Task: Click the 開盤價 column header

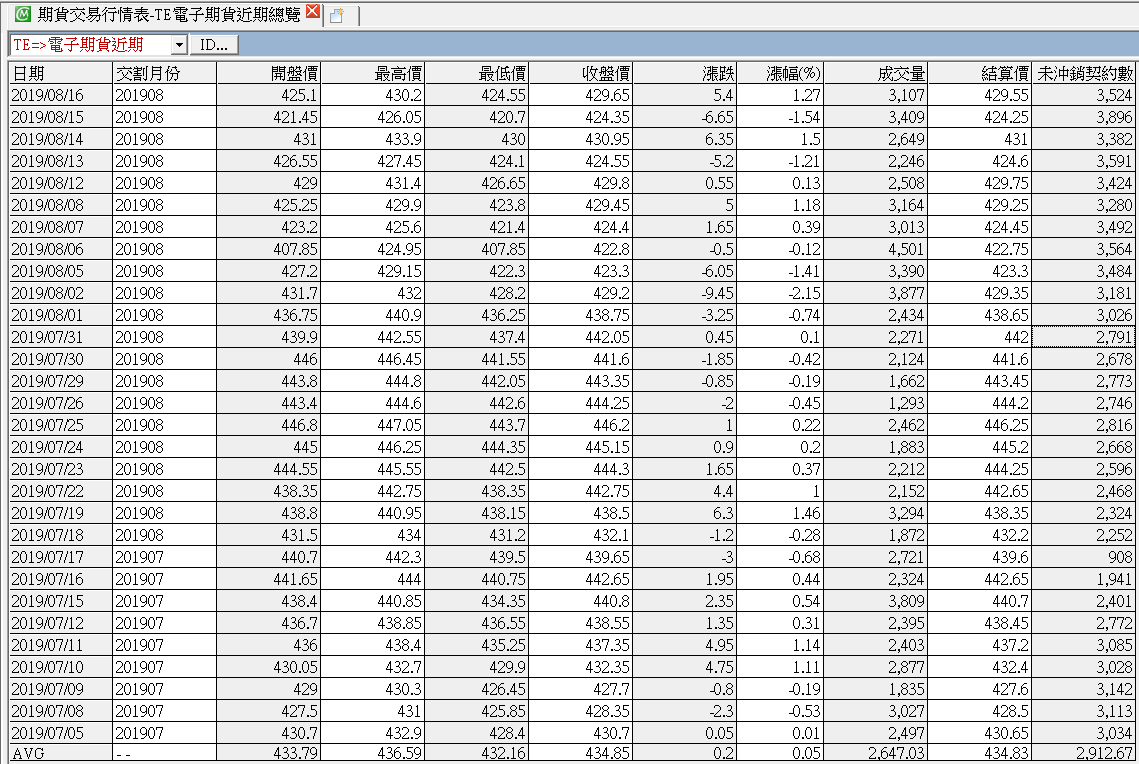Action: coord(269,73)
